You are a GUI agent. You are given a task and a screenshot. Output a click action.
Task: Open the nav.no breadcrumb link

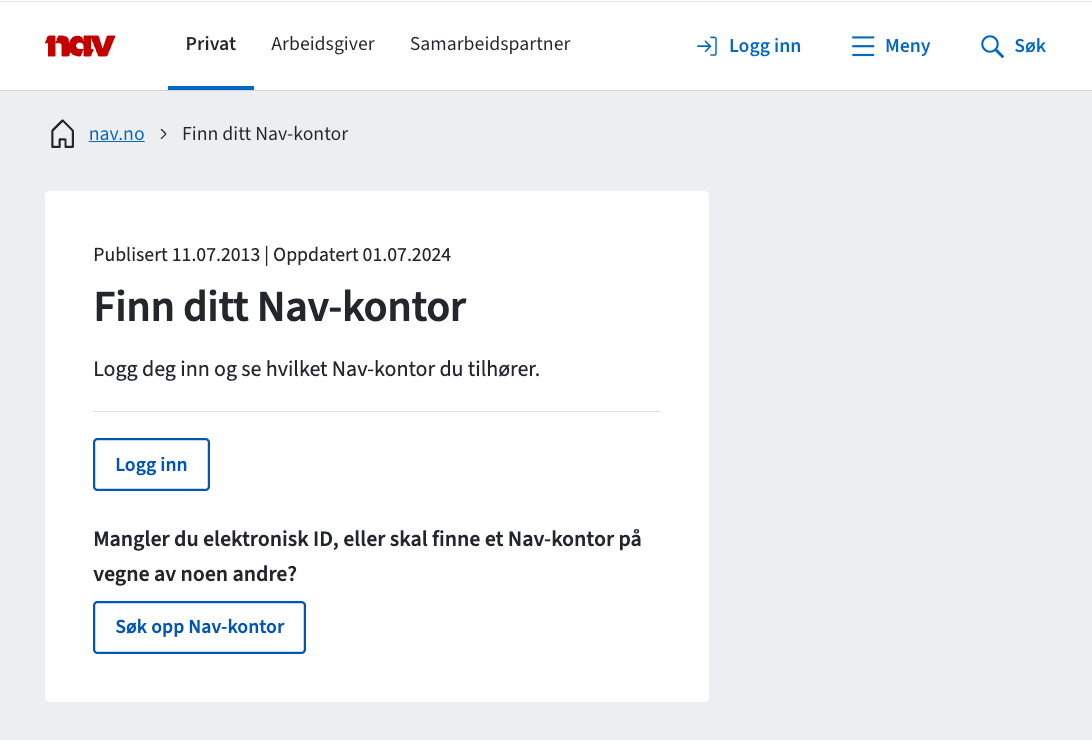116,132
